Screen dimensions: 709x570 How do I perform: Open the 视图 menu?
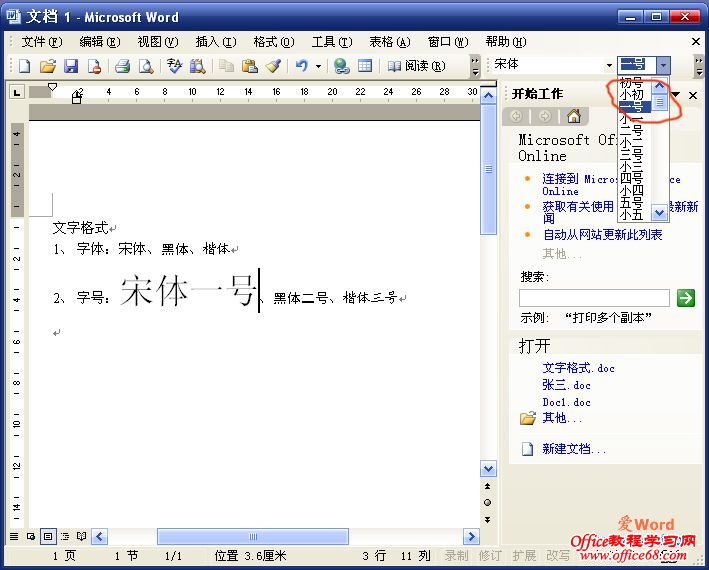(x=158, y=42)
